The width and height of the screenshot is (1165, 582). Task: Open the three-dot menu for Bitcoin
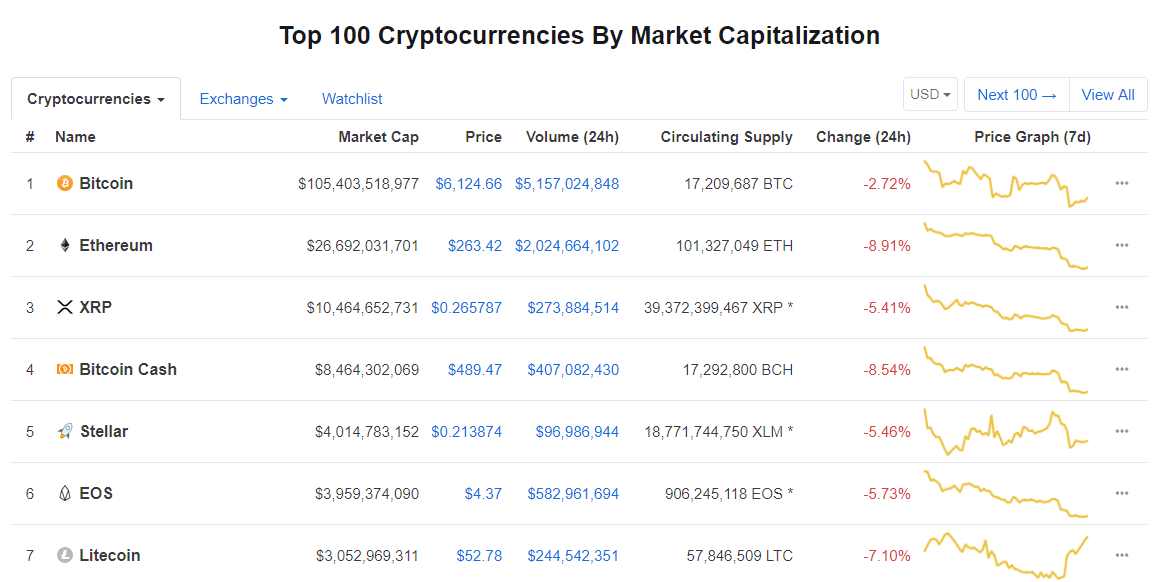click(1122, 184)
